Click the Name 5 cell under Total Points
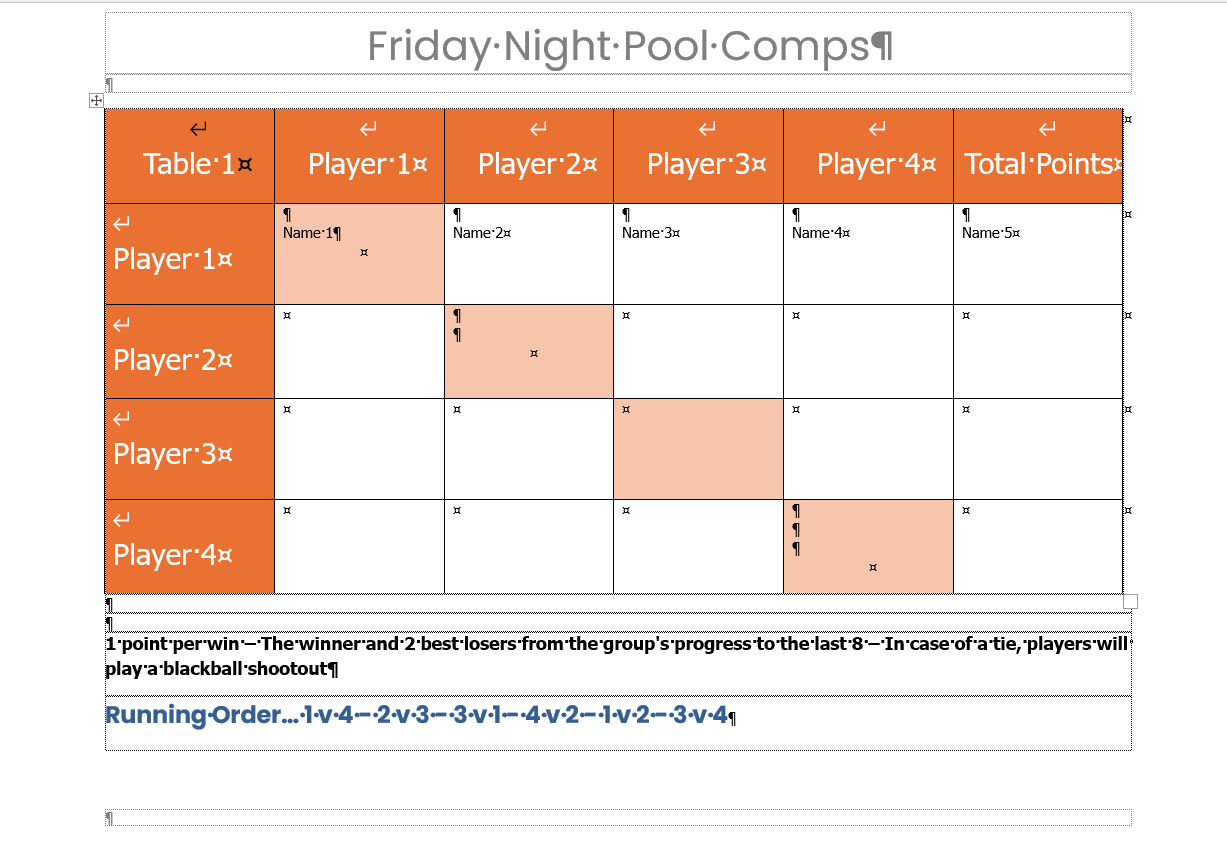1227x859 pixels. point(1038,254)
